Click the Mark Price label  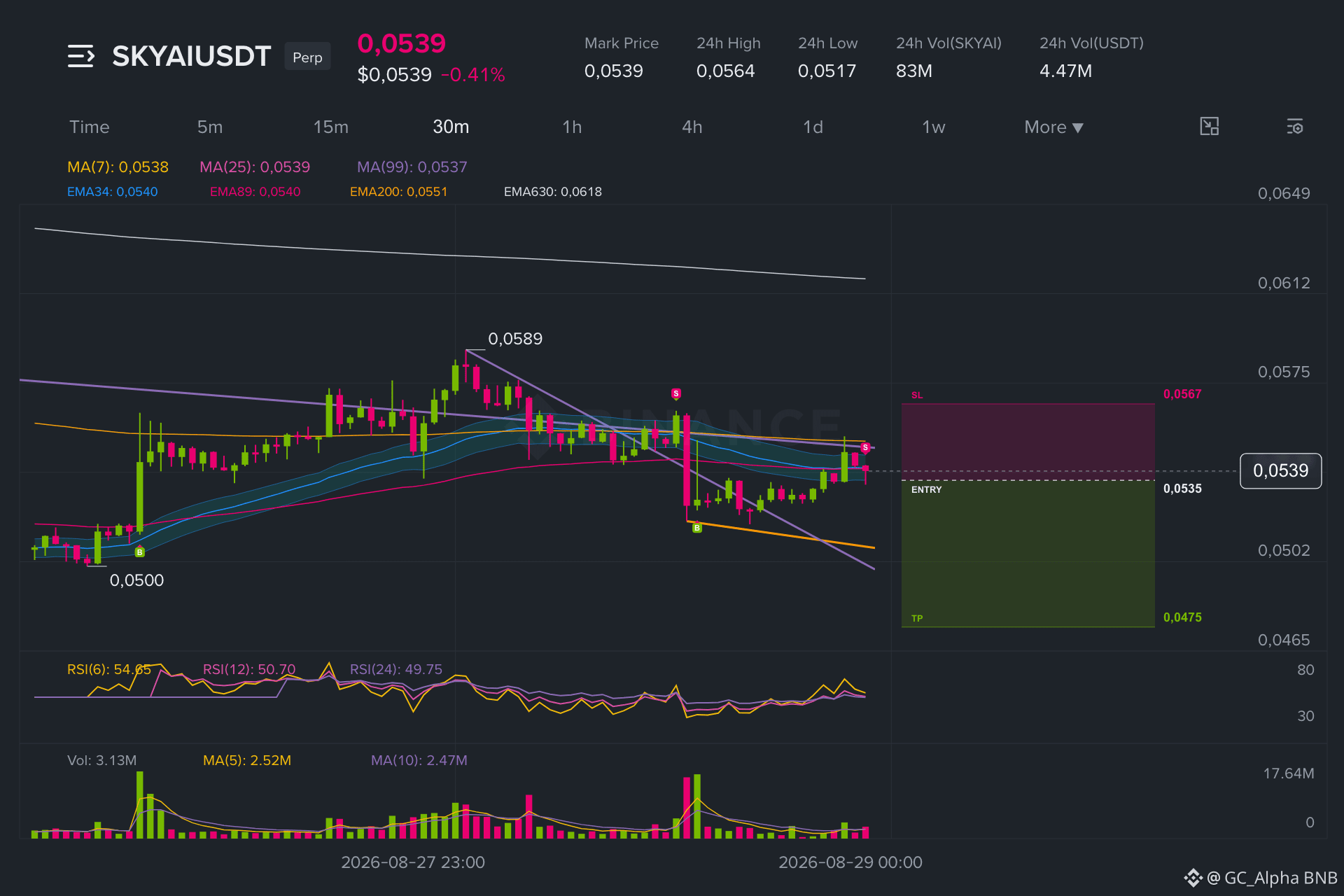point(622,43)
